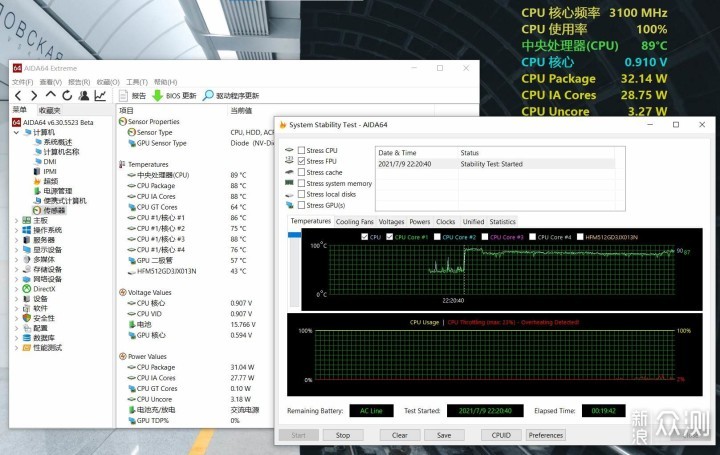Screen dimensions: 720x455
Task: Expand the network devices tree node
Action: click(x=17, y=279)
